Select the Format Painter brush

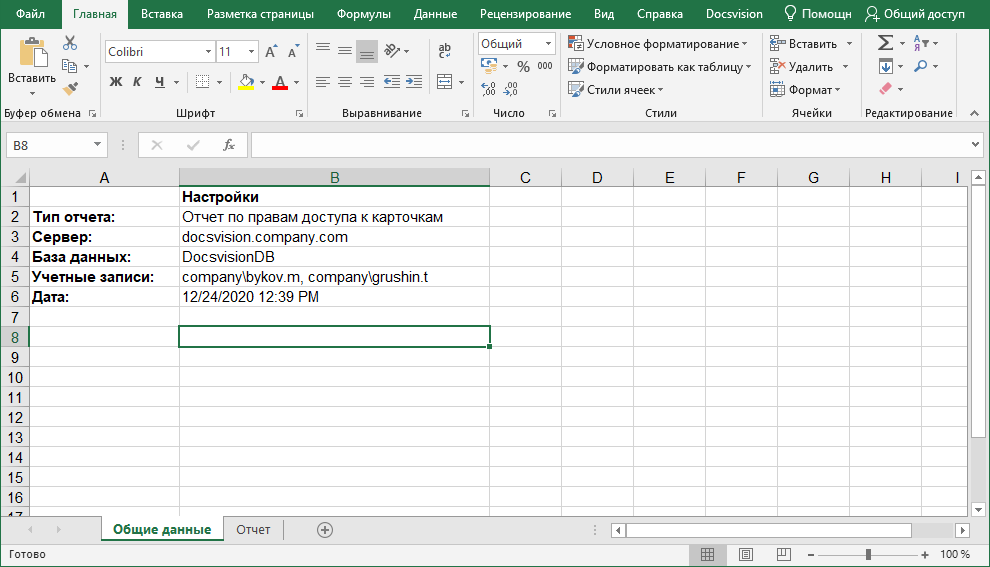pyautogui.click(x=69, y=88)
